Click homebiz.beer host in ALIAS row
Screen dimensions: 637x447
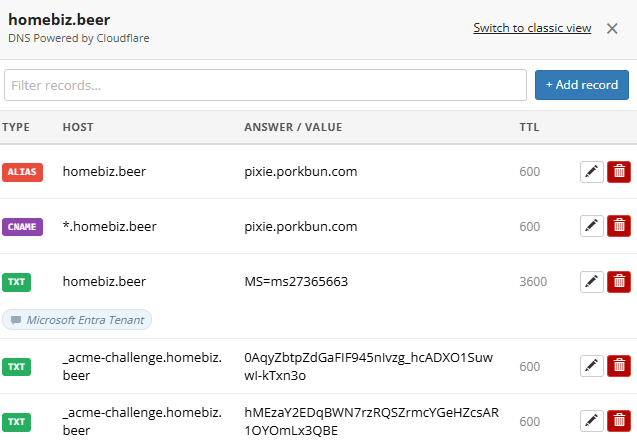point(104,171)
